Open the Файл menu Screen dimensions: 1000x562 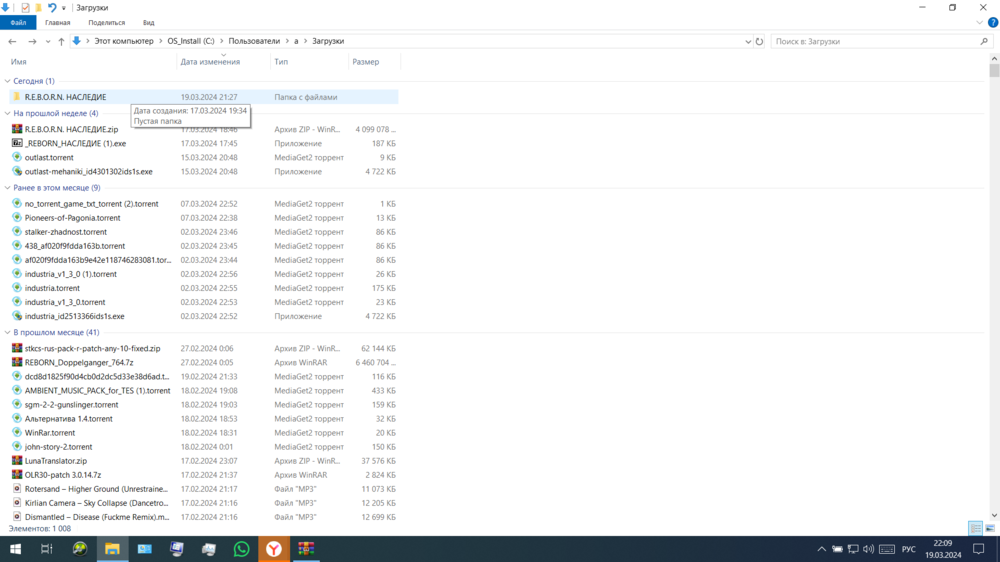[17, 22]
